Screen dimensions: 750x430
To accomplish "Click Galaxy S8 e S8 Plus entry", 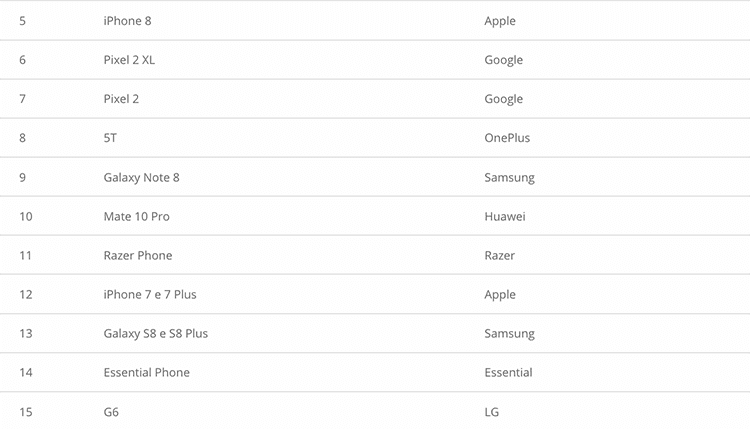I will pyautogui.click(x=155, y=333).
